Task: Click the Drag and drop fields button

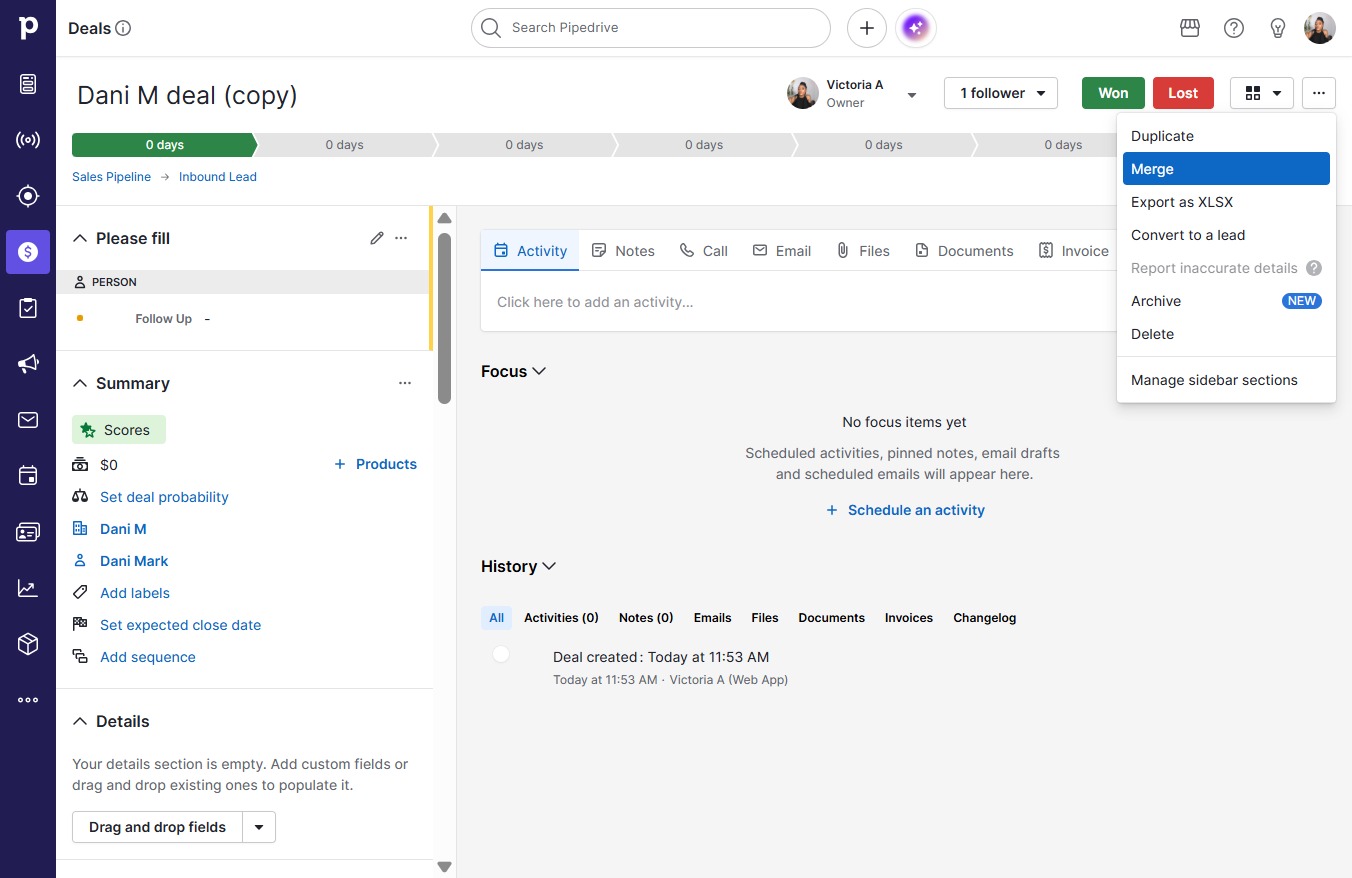Action: point(157,827)
